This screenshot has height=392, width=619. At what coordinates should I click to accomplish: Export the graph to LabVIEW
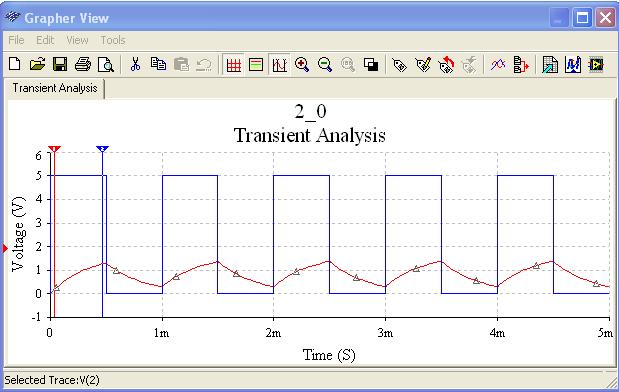point(596,64)
